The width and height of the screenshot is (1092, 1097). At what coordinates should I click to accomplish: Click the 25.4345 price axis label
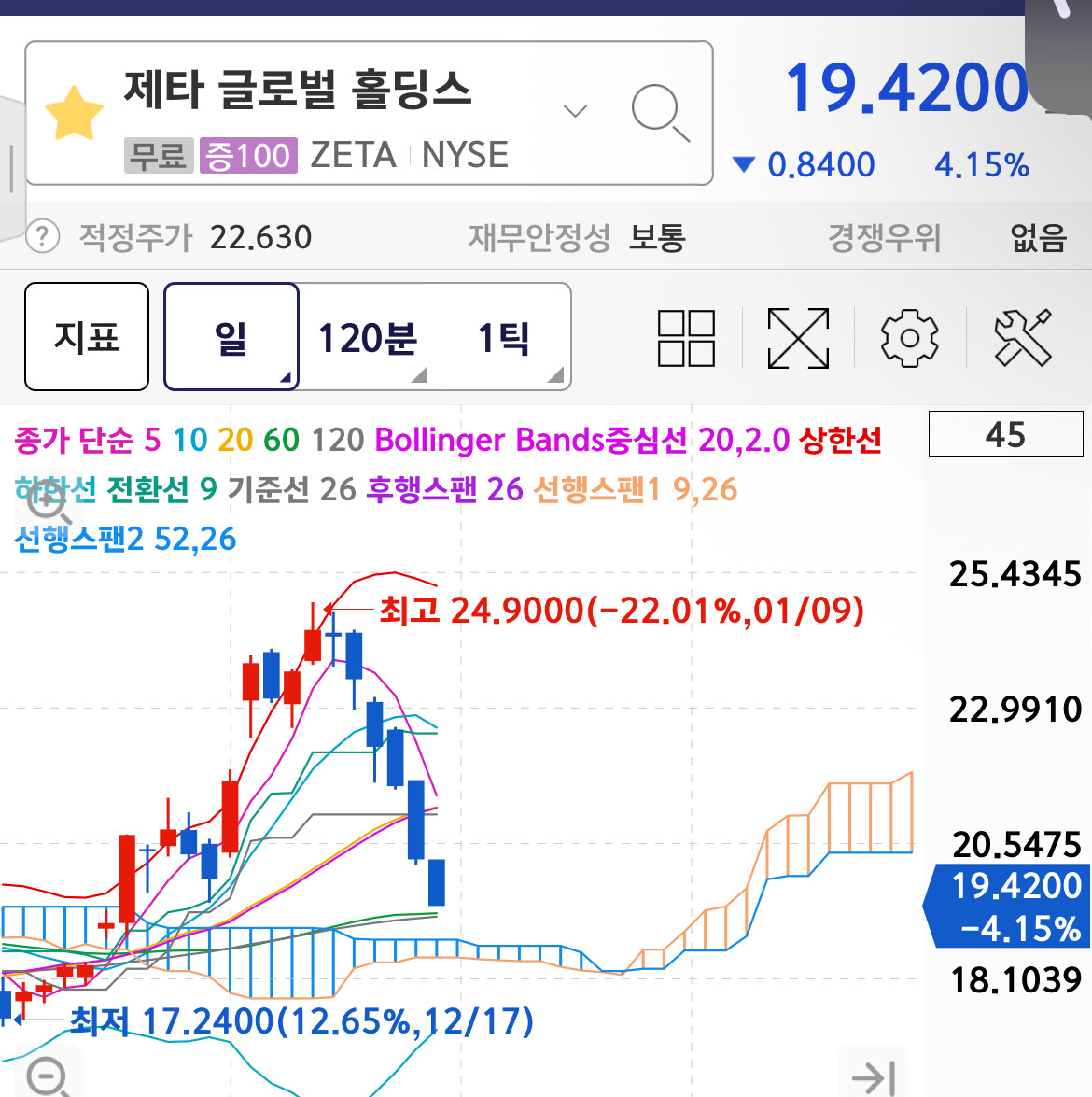click(1015, 573)
